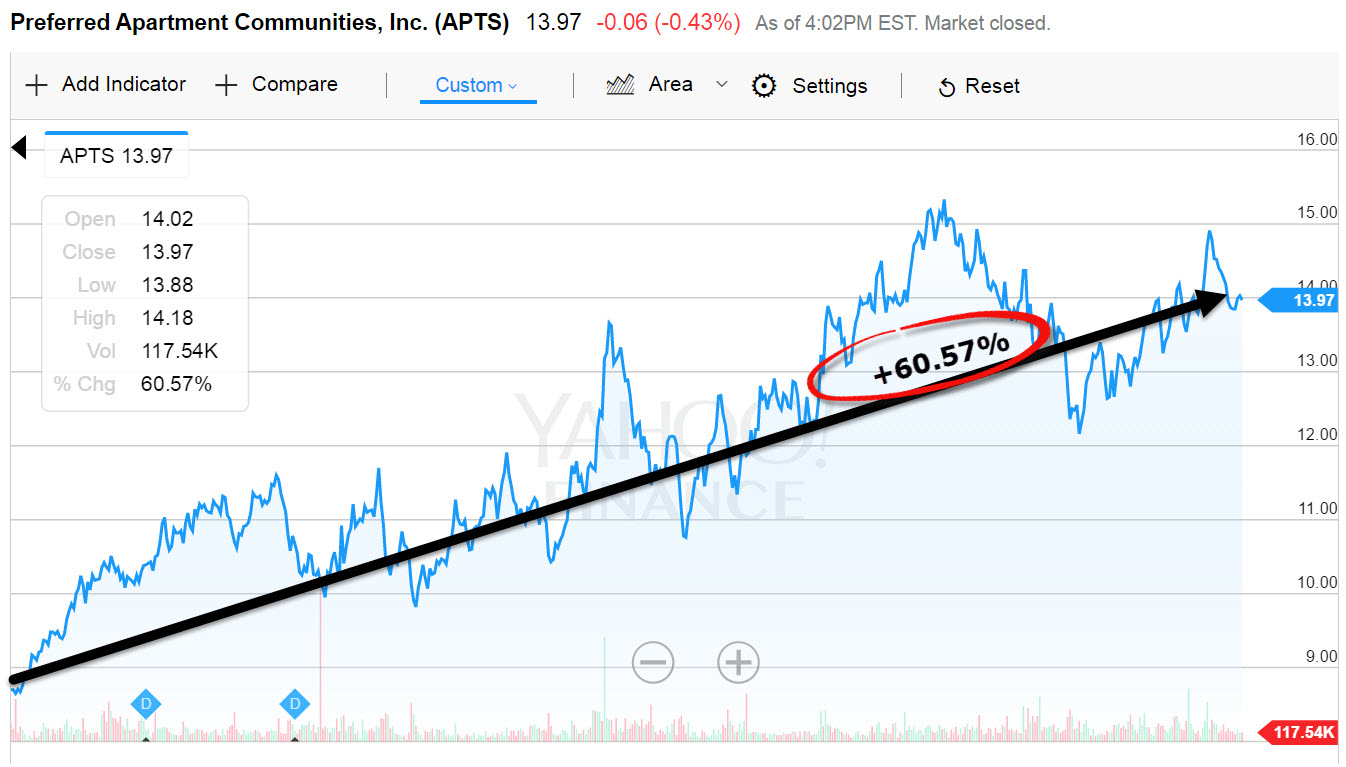
Task: Click the 'As of 4:02PM EST. Market closed.' text
Action: click(903, 23)
